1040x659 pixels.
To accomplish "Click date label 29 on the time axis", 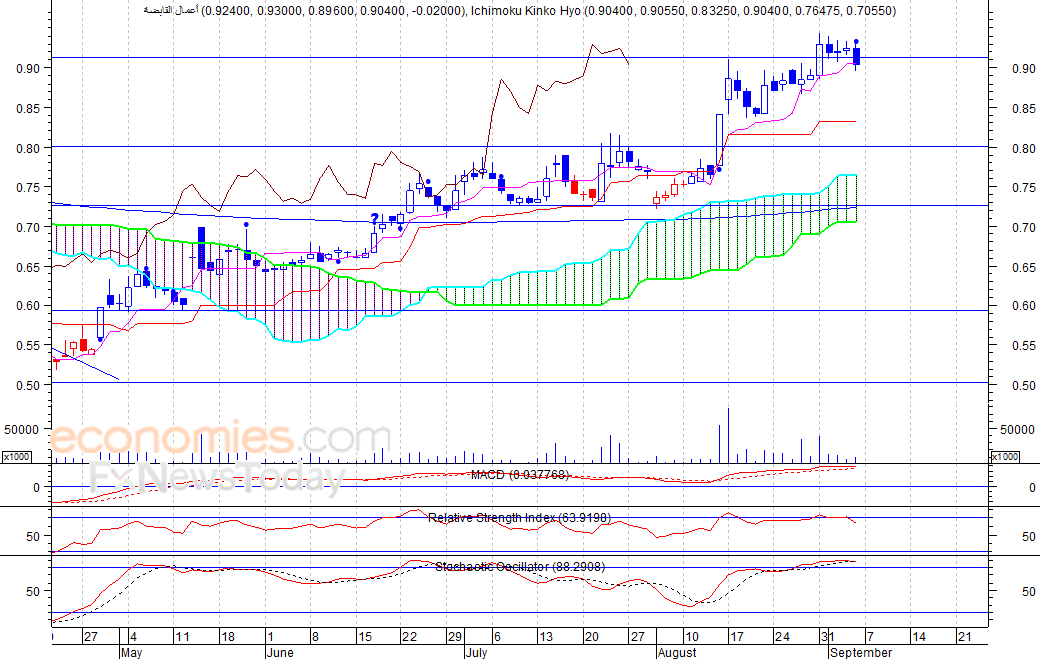I will 454,637.
